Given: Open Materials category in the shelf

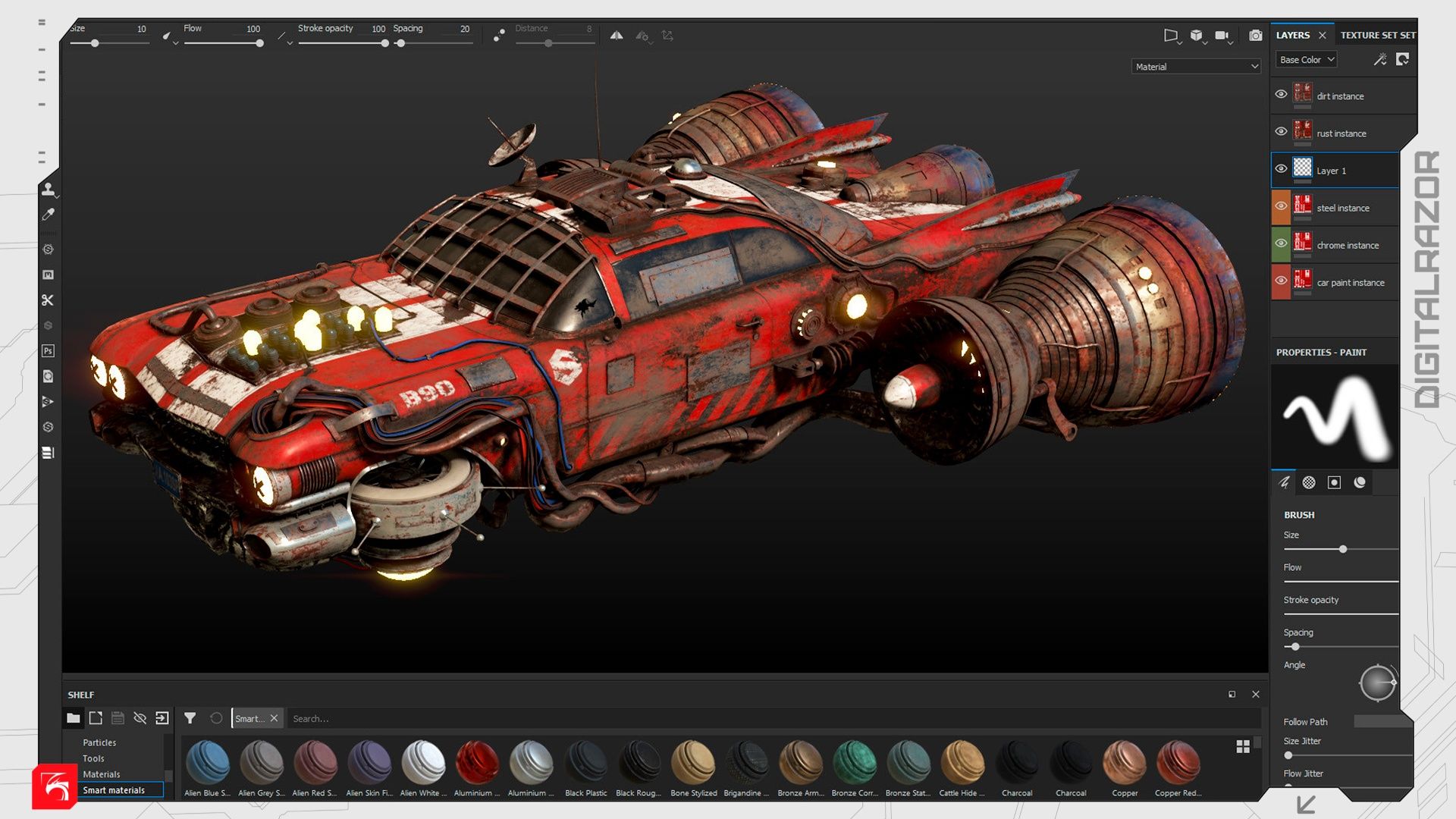Looking at the screenshot, I should coord(102,774).
